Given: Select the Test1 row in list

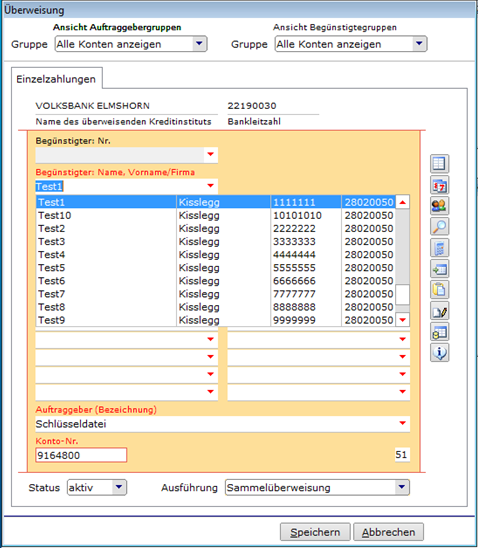Looking at the screenshot, I should pos(216,202).
